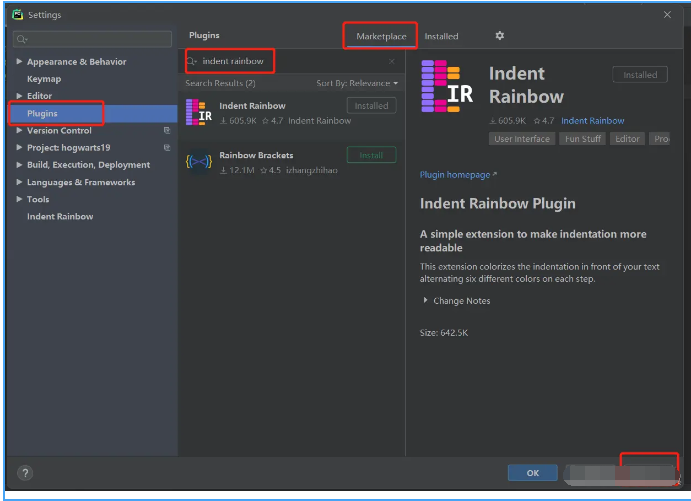Switch to the Installed tab

(441, 37)
